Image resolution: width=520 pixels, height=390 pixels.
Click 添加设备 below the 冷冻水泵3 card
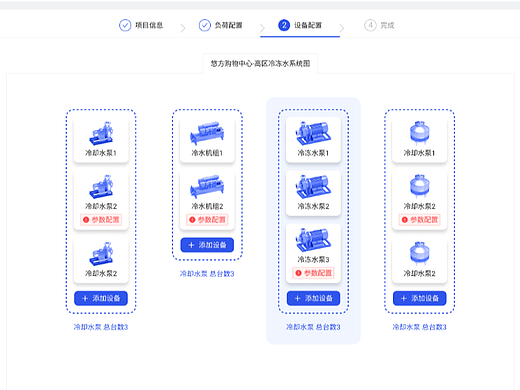pos(313,298)
